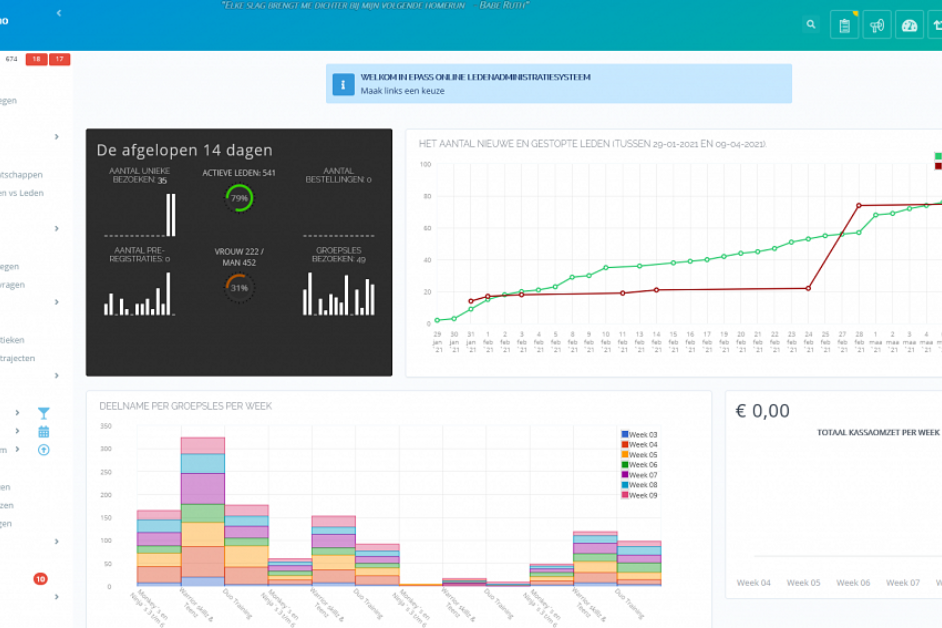Open the calendar icon in sidebar
This screenshot has height=628, width=942.
pos(43,432)
